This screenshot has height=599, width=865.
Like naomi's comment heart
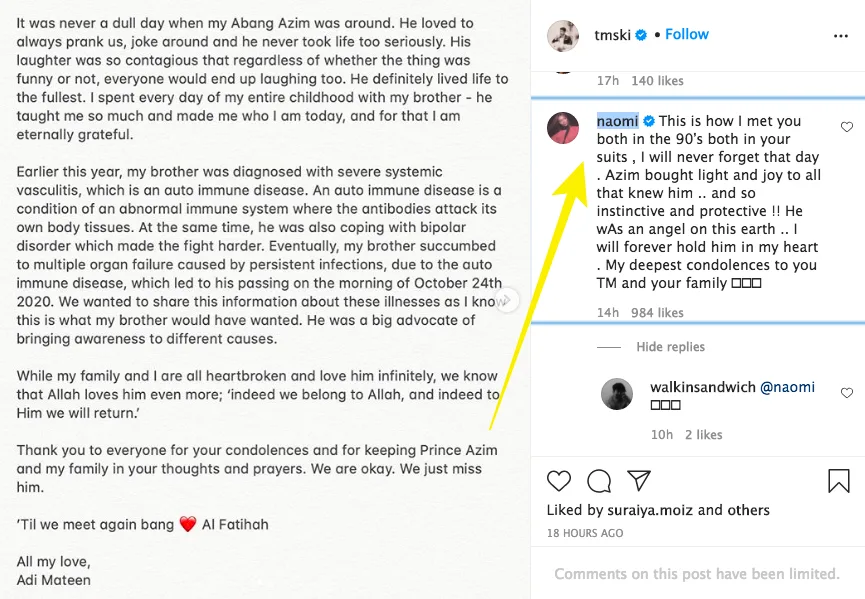click(x=847, y=127)
